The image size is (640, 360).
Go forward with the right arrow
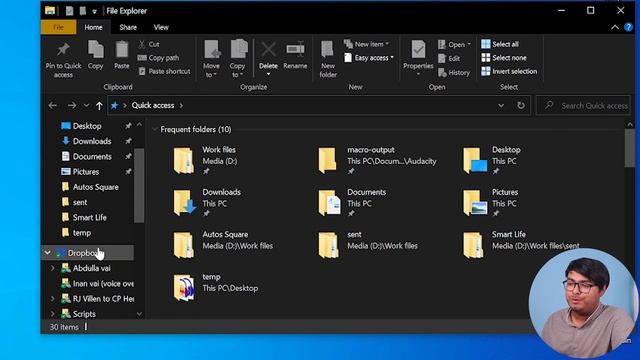click(72, 105)
